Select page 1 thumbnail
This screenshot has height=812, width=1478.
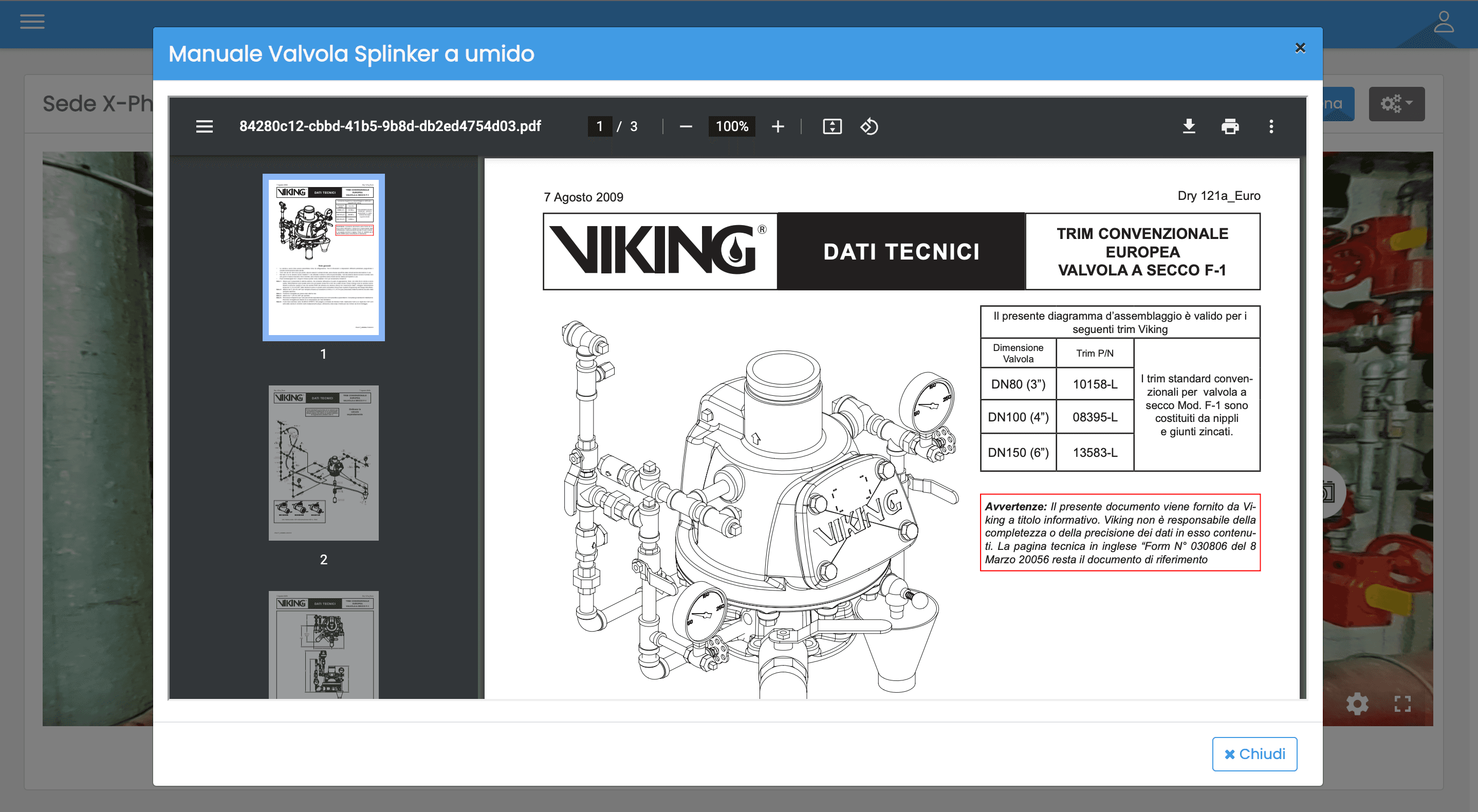324,257
